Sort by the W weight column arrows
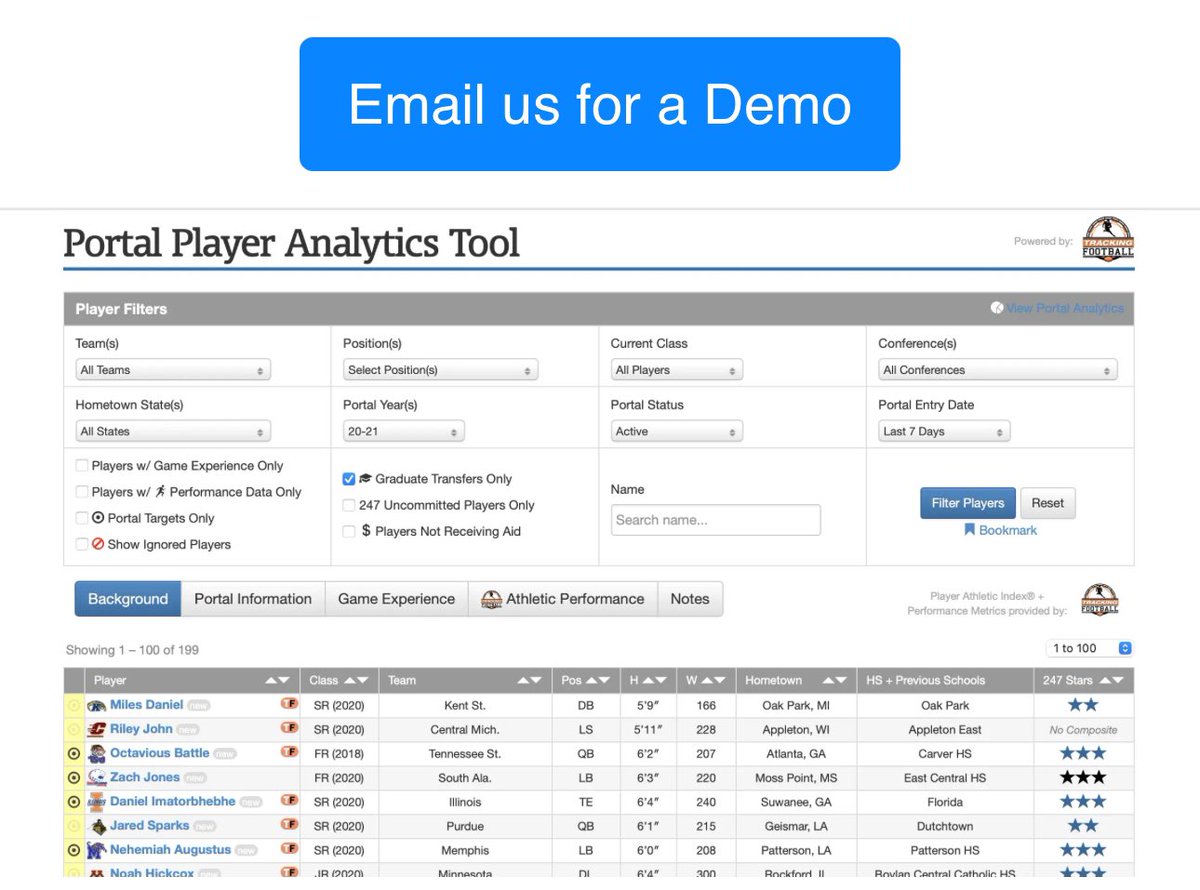Screen dimensions: 1200x890 pyautogui.click(x=713, y=680)
